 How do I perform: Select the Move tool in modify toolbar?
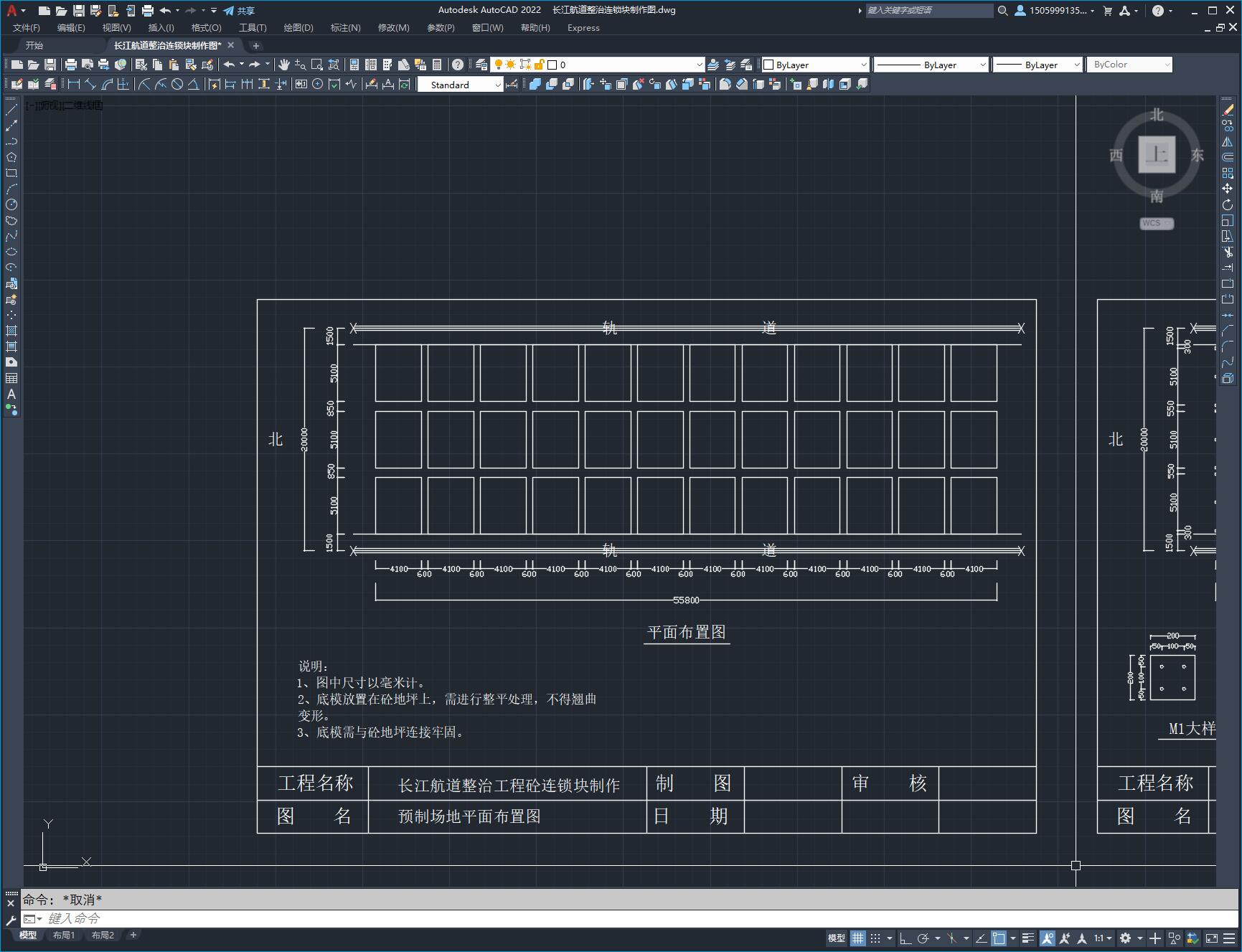(1228, 189)
